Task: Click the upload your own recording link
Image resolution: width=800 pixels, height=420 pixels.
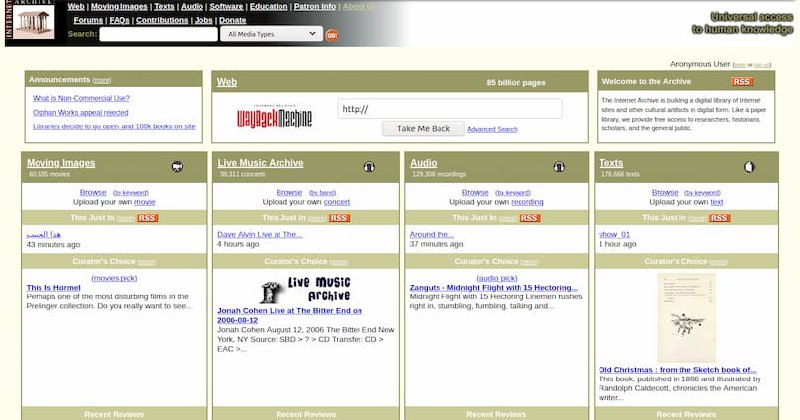Action: coord(527,202)
